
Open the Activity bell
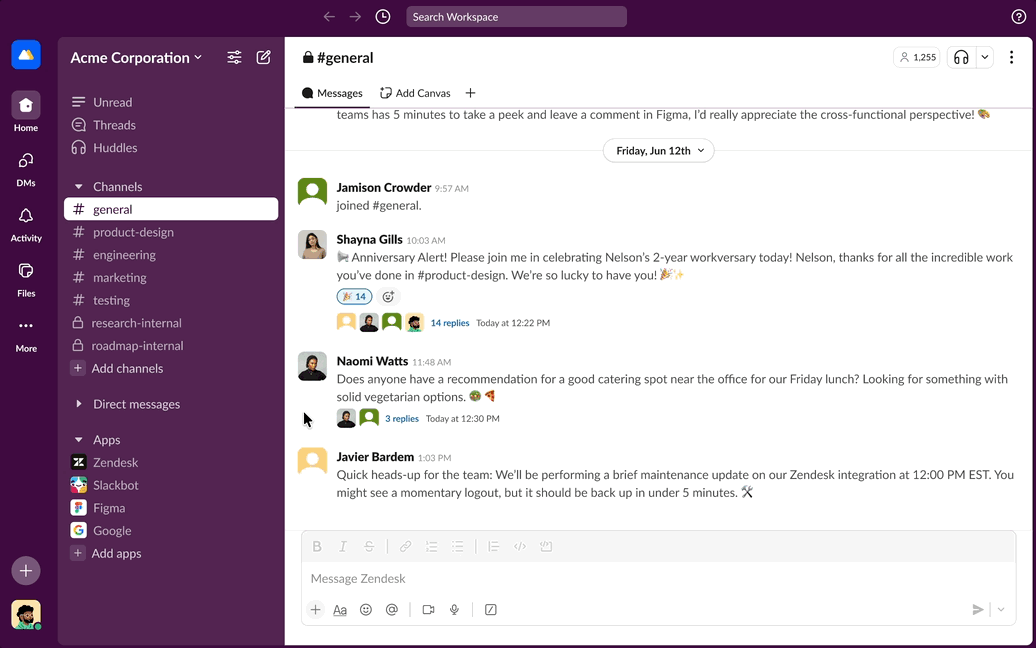tap(26, 225)
